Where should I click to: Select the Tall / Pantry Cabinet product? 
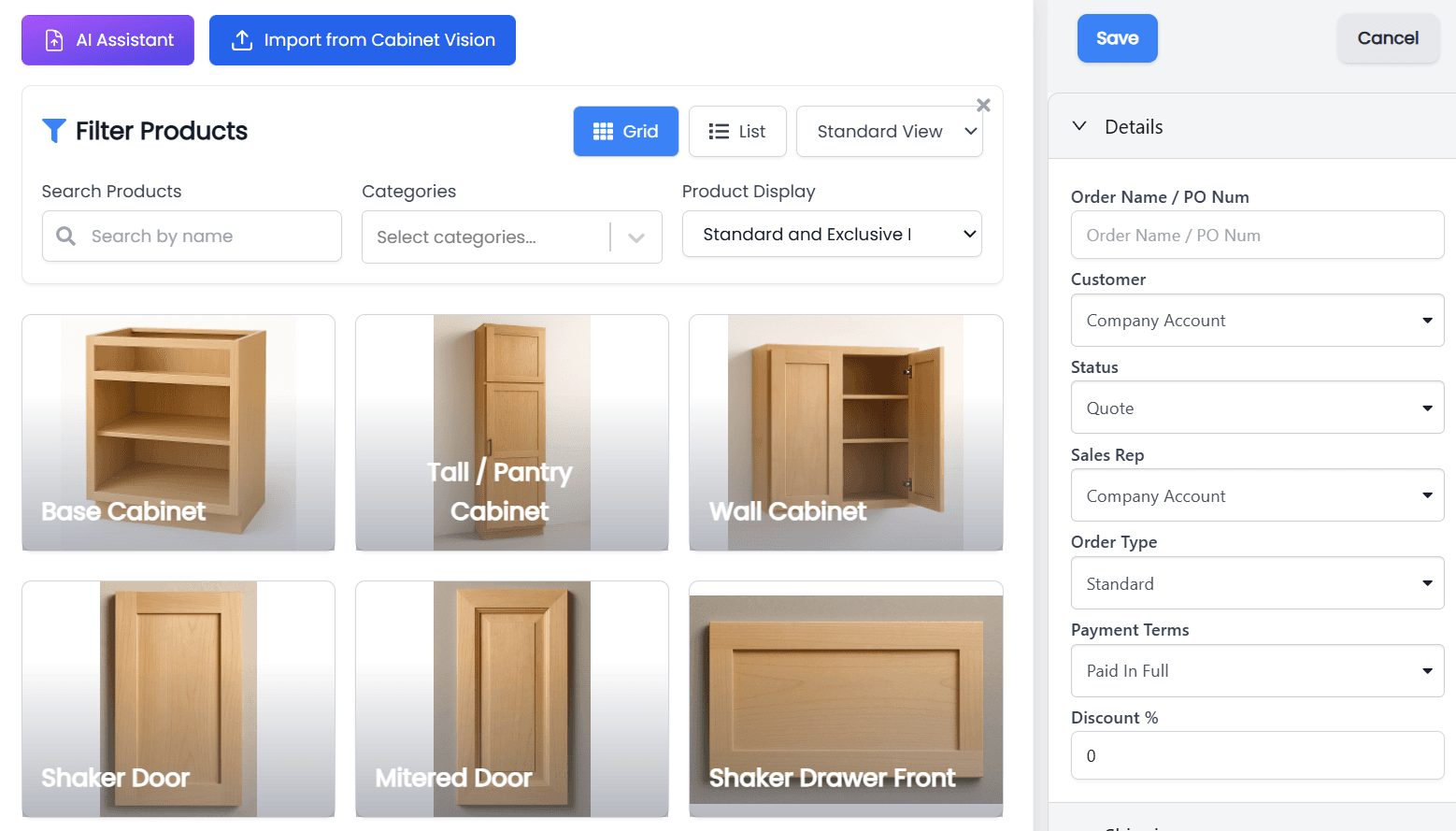(x=511, y=432)
